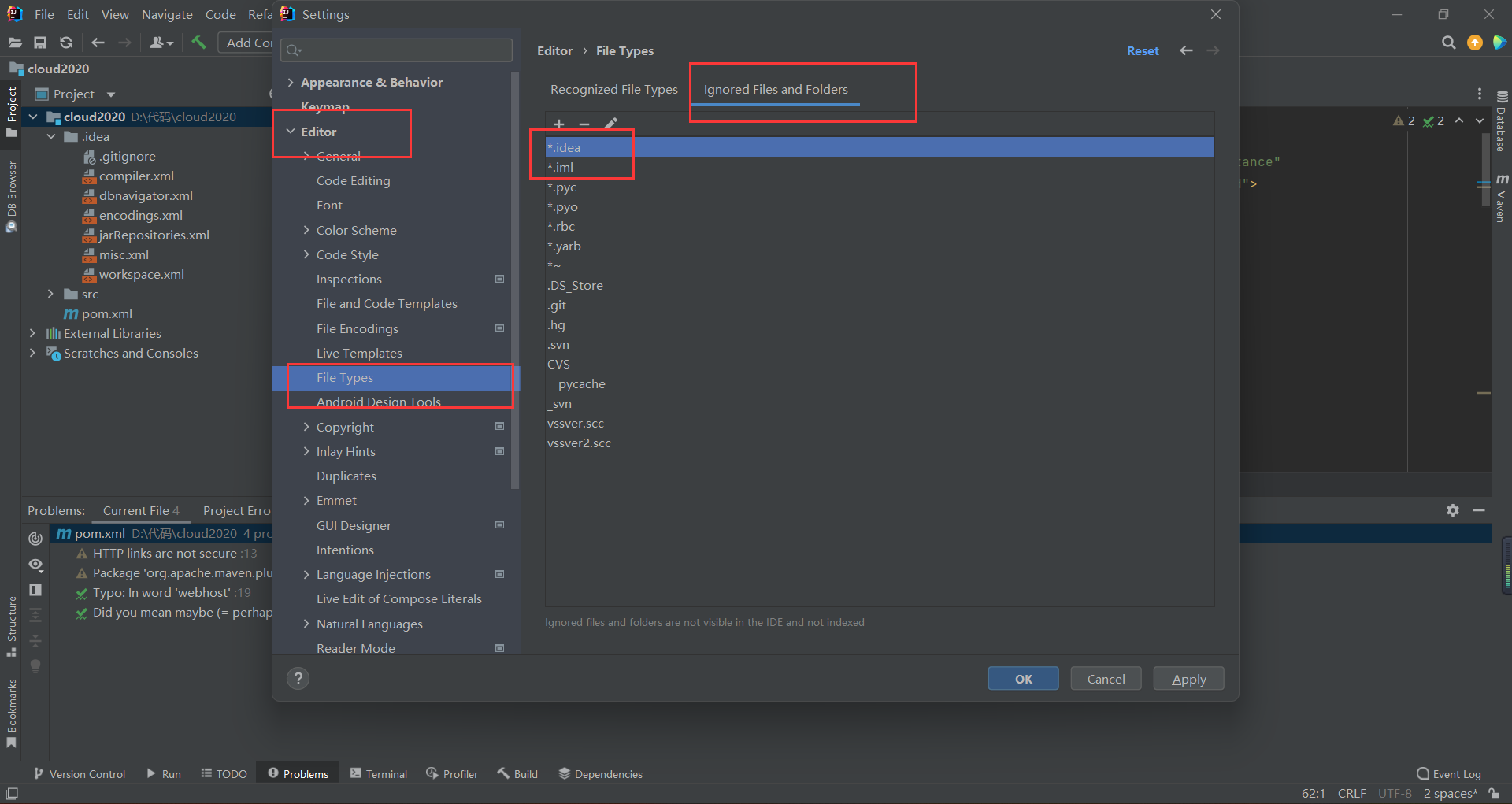Select Inspections in settings tree
The width and height of the screenshot is (1512, 804).
coord(349,279)
